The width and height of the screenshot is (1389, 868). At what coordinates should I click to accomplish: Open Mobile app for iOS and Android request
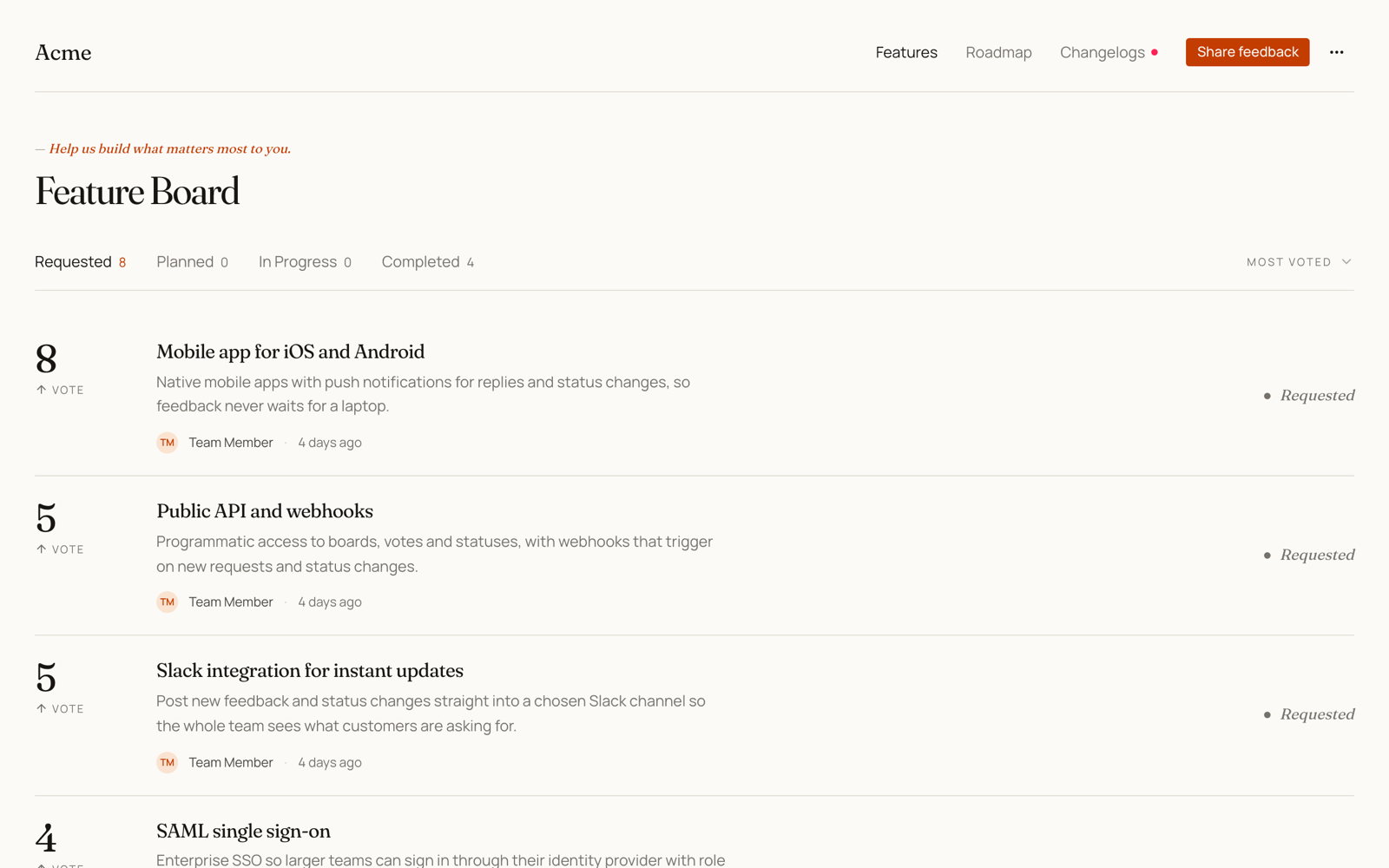coord(290,352)
